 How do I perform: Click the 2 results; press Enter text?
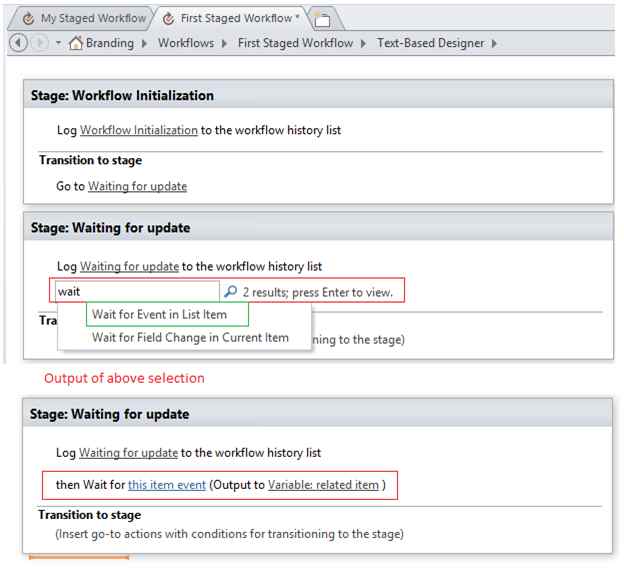(x=318, y=292)
